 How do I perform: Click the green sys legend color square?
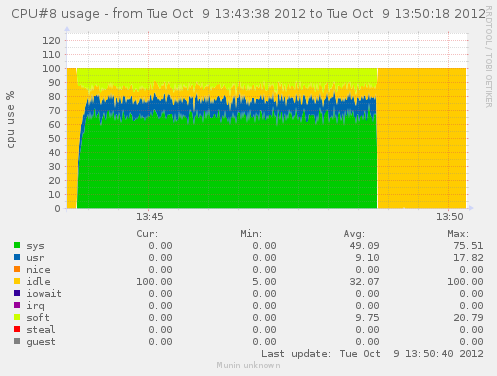tap(17, 245)
